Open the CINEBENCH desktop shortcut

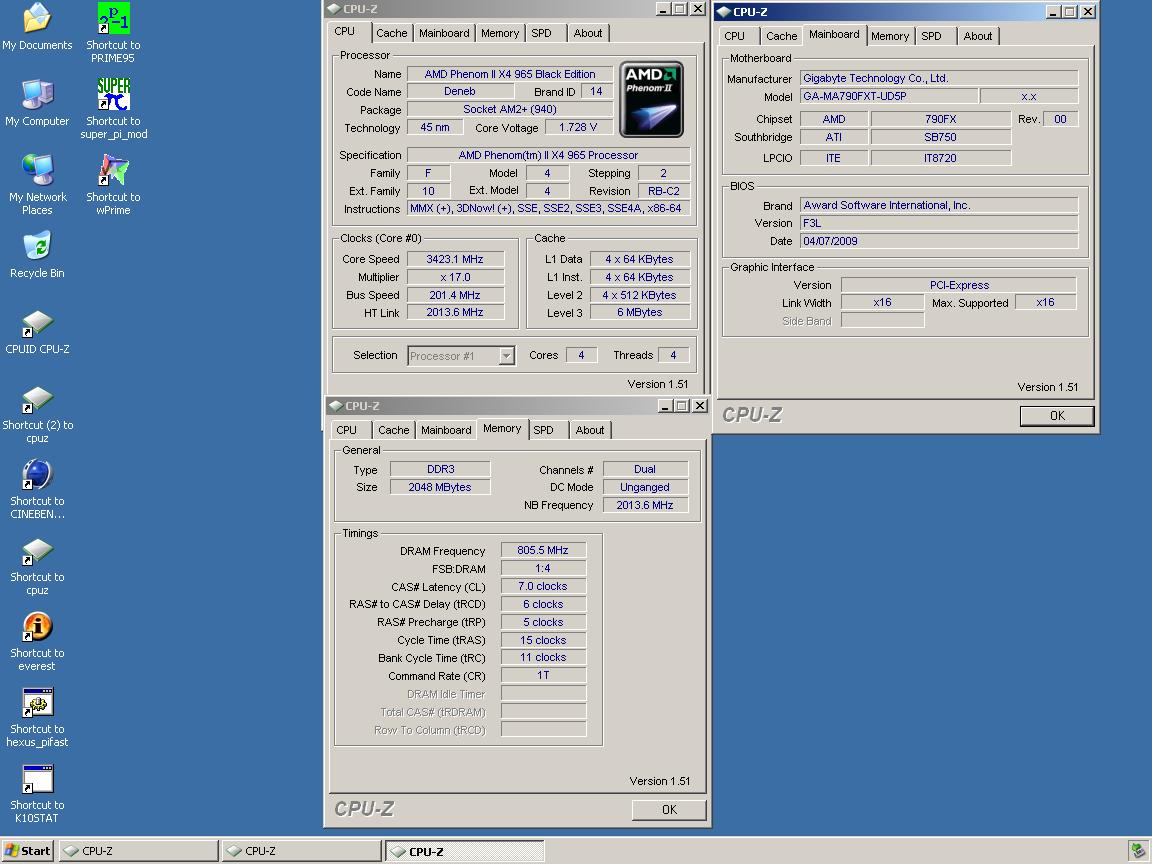(37, 475)
